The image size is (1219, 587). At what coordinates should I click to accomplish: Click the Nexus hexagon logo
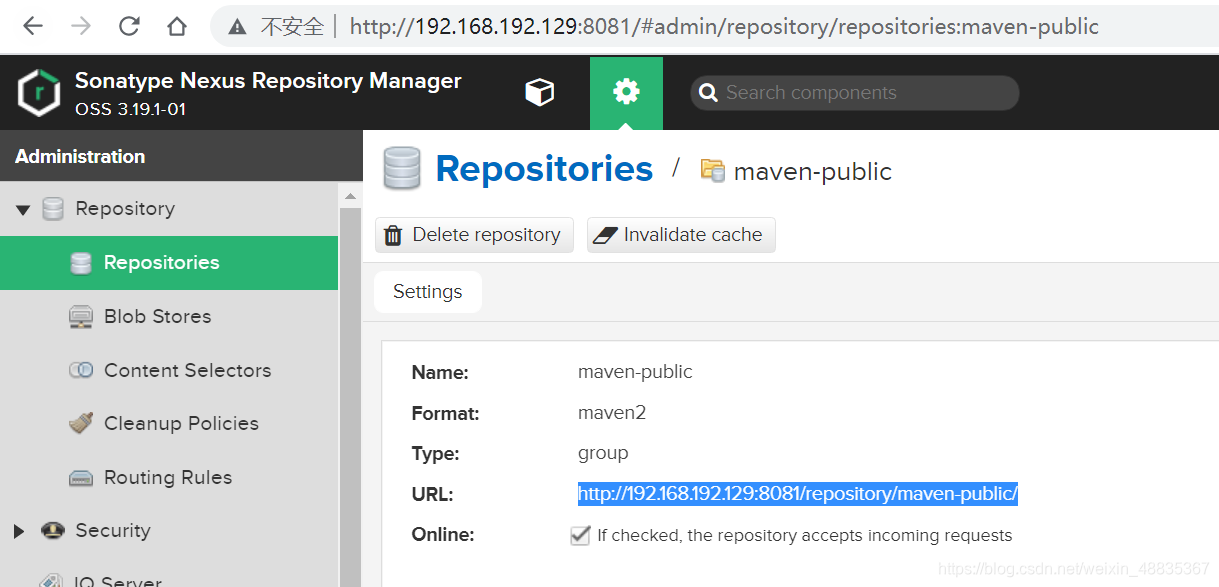click(39, 93)
